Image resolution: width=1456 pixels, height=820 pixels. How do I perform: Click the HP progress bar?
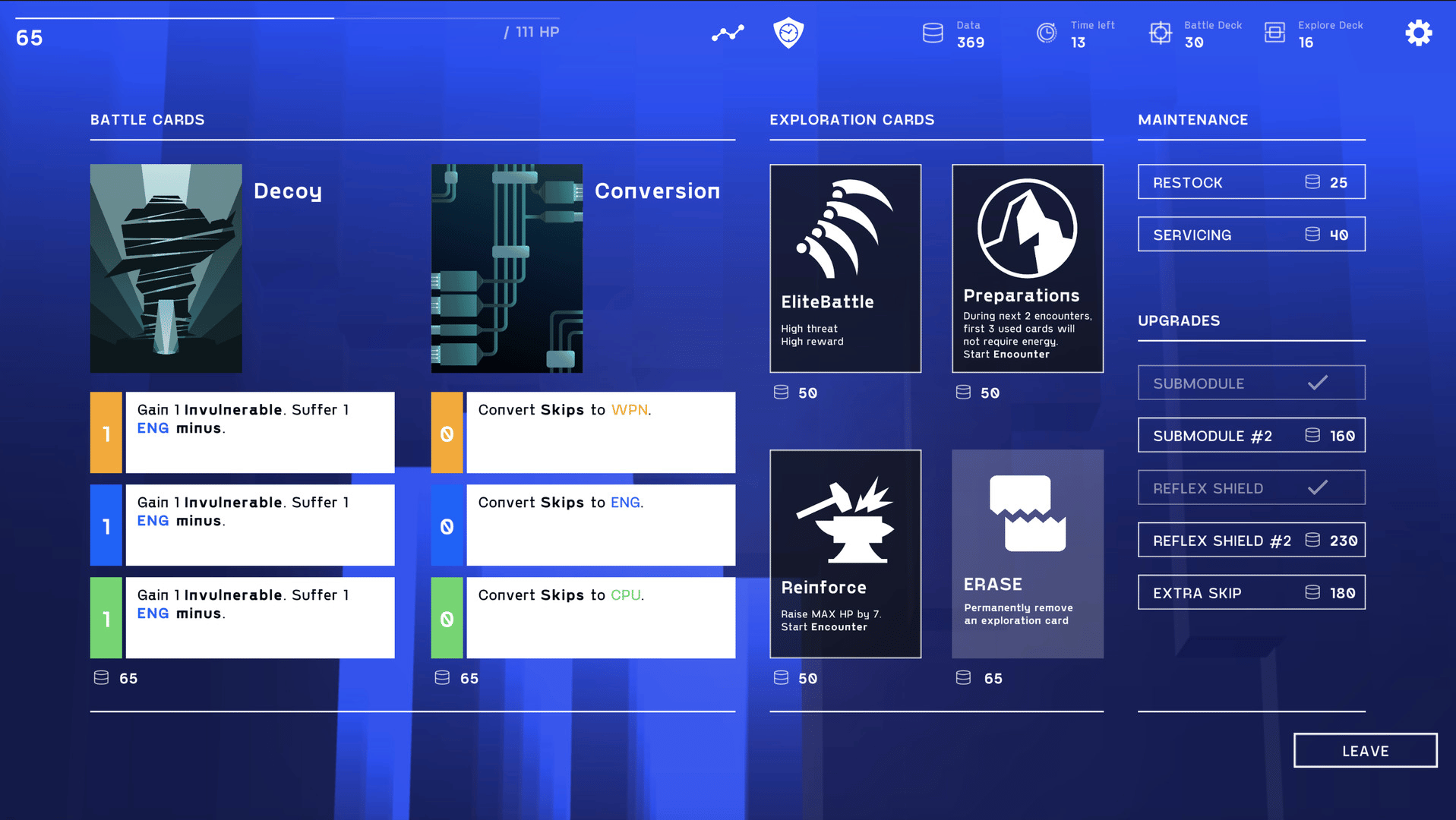click(287, 18)
